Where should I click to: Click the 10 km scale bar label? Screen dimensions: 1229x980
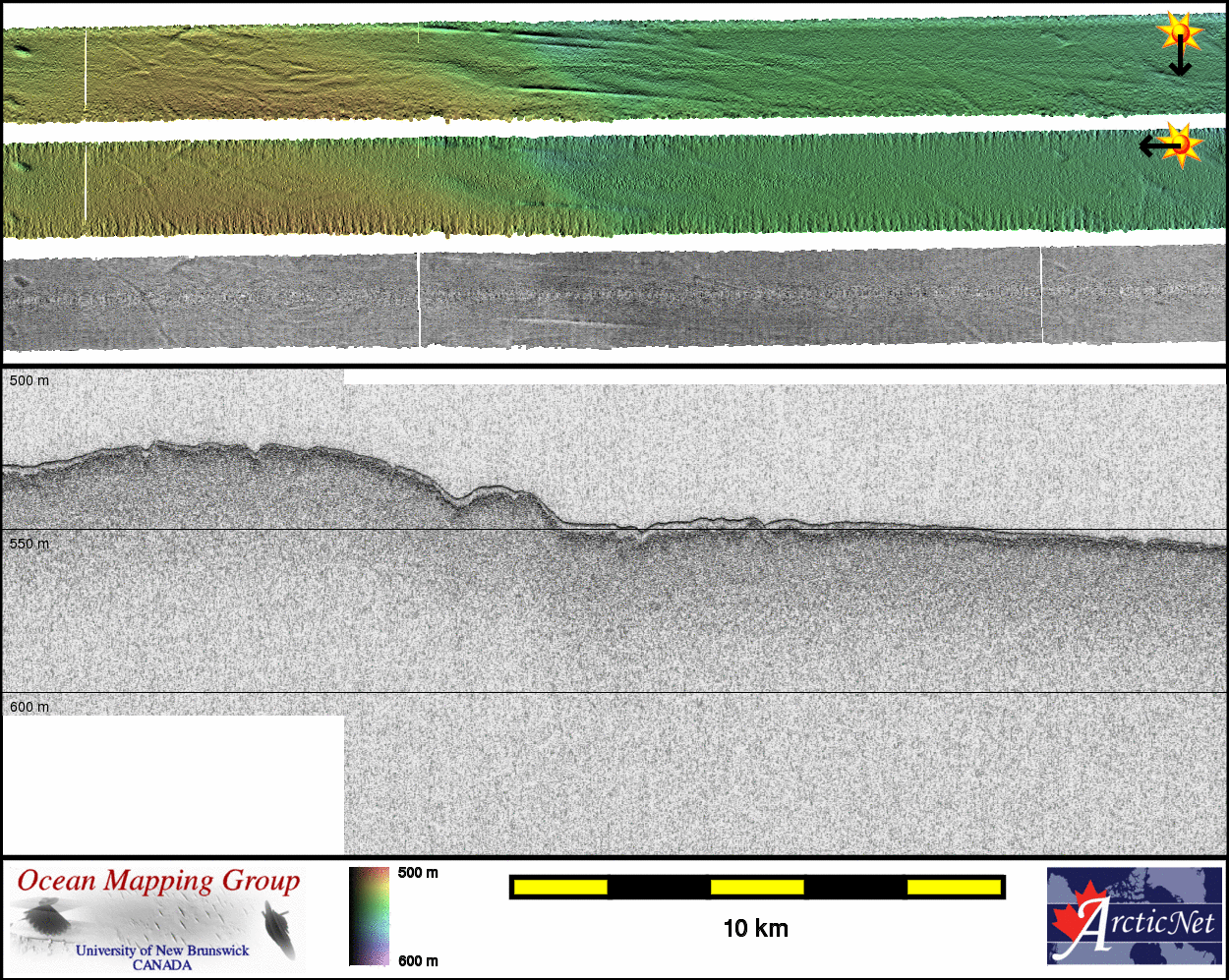tap(755, 928)
